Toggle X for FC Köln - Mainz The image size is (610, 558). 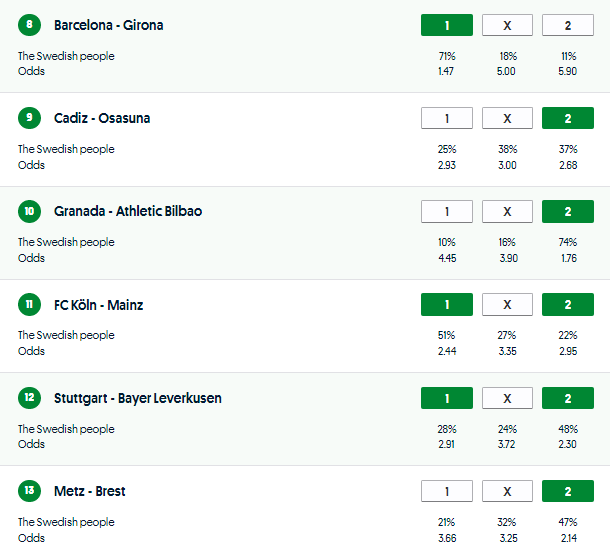tap(507, 305)
